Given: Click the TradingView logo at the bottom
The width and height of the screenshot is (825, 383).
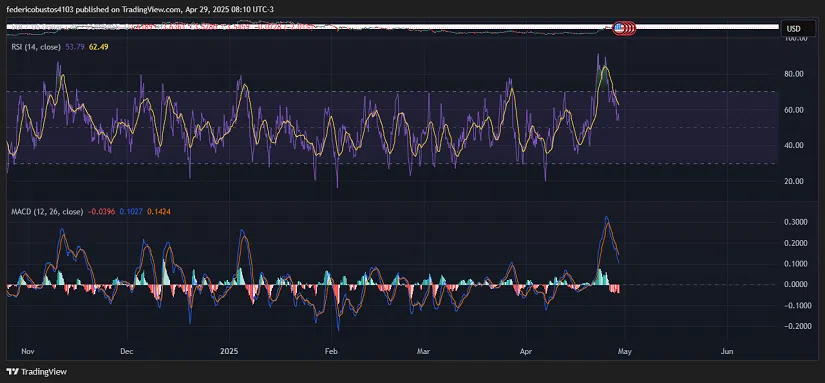Looking at the screenshot, I should [x=37, y=372].
